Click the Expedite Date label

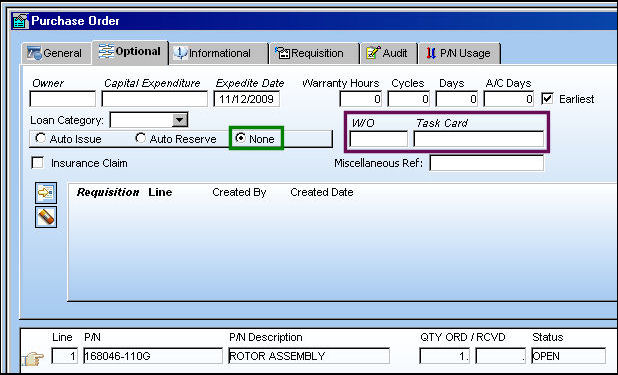[x=250, y=83]
